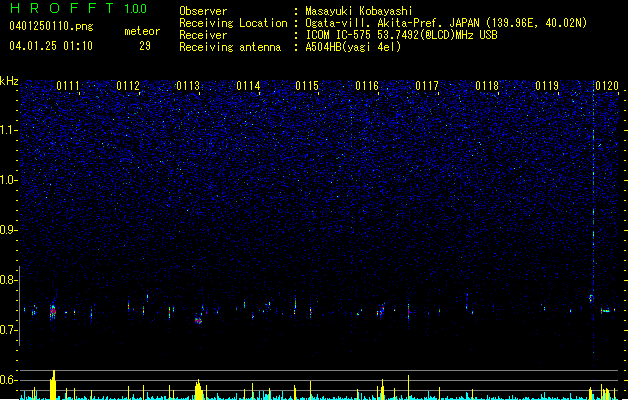Click the 0.7 kHz axis label
This screenshot has height=400, width=629.
pyautogui.click(x=8, y=330)
